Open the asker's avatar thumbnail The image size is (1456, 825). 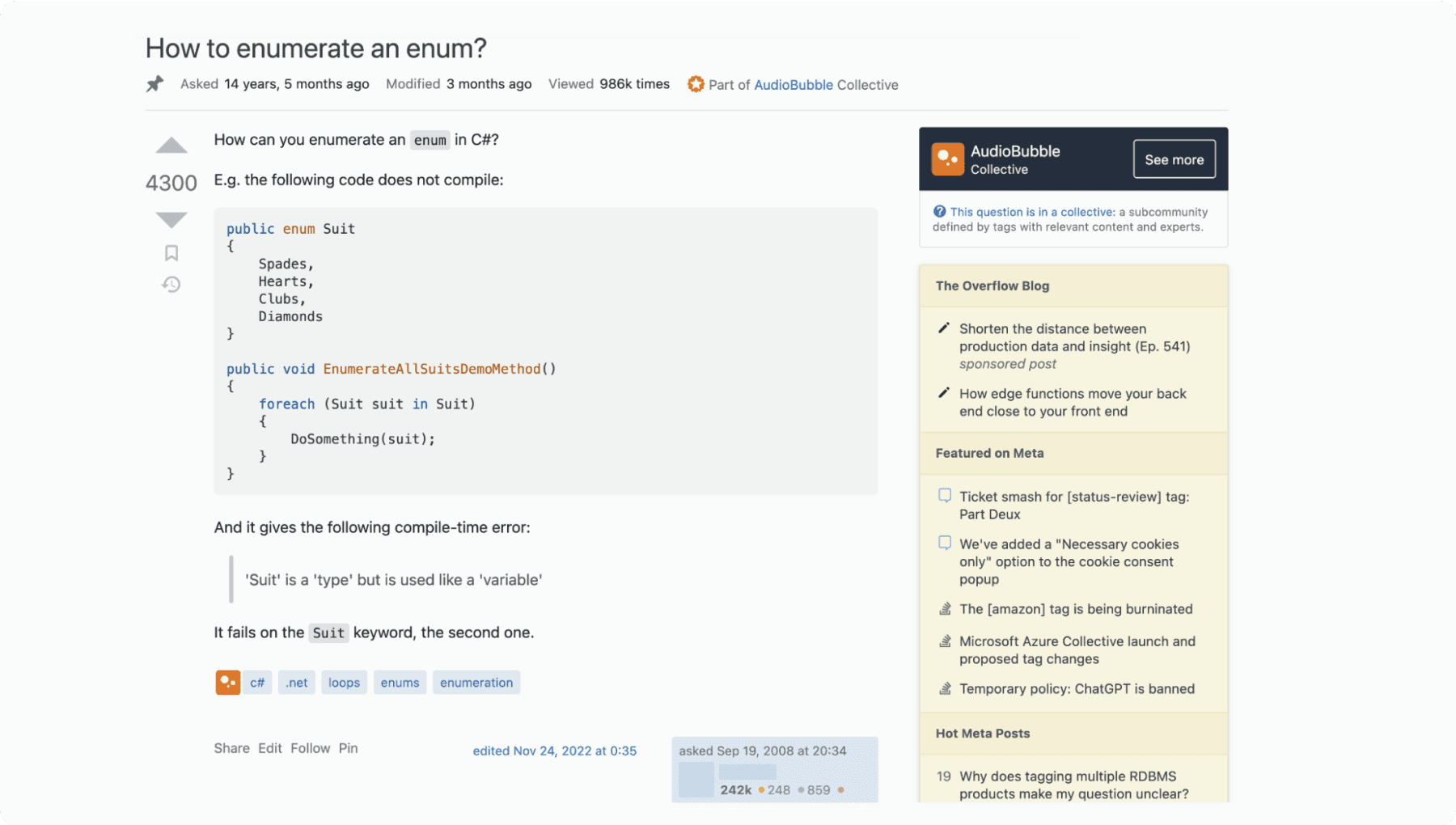pos(696,780)
